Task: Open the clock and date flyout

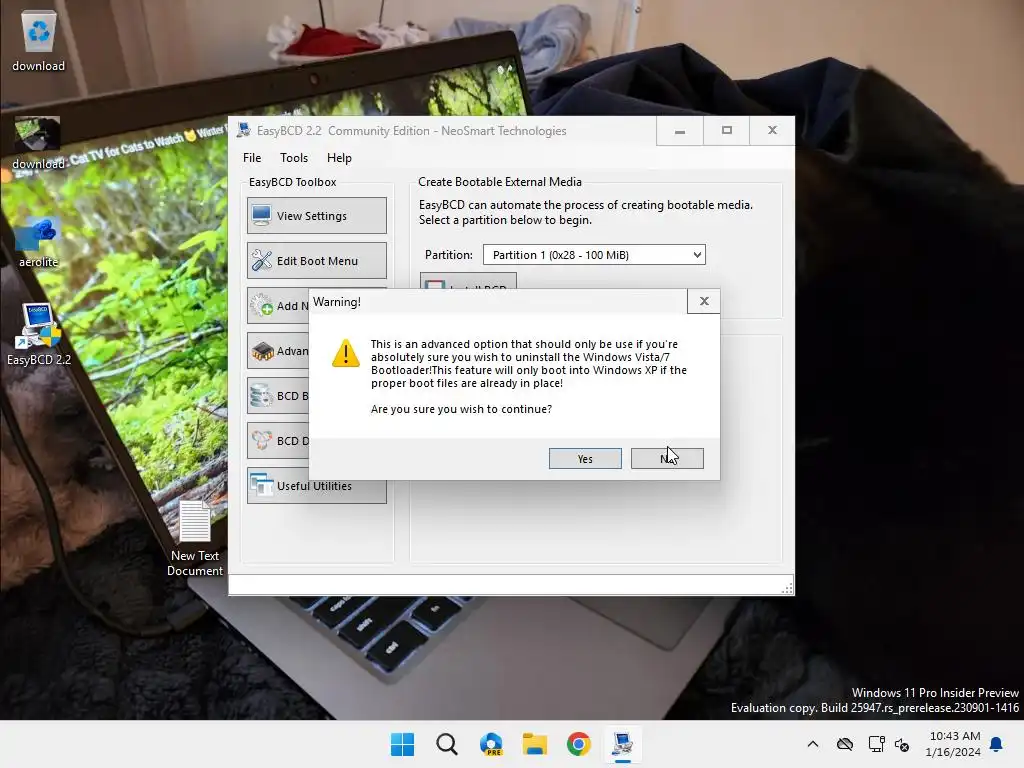Action: (953, 744)
